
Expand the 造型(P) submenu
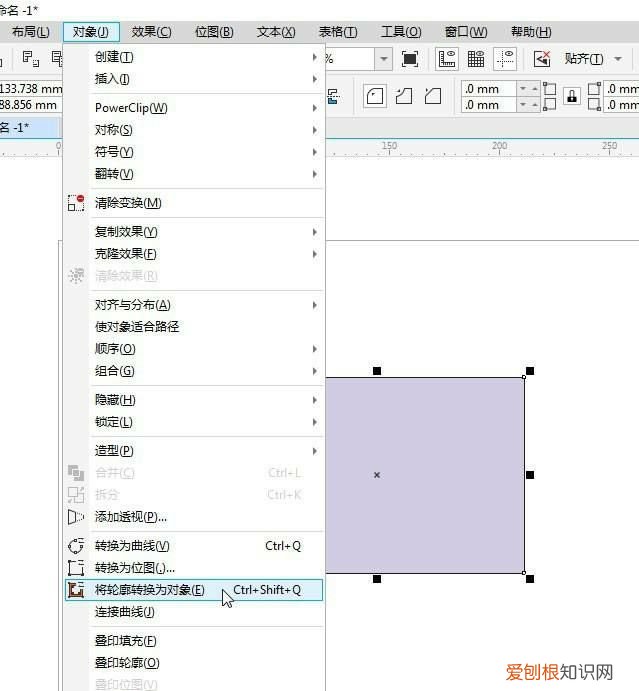[194, 451]
